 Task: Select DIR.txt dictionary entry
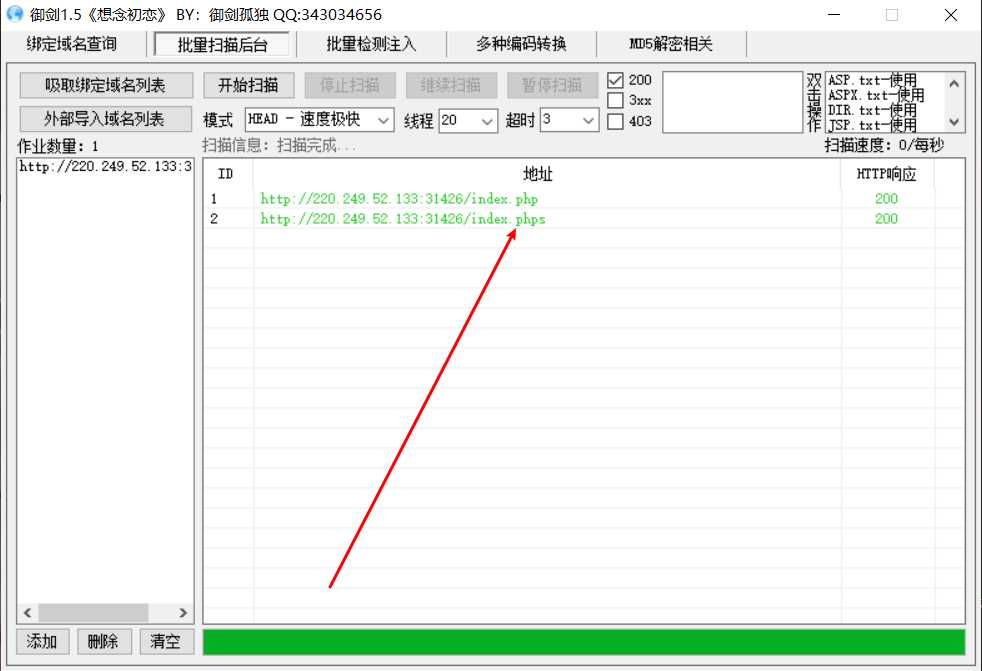(x=872, y=110)
